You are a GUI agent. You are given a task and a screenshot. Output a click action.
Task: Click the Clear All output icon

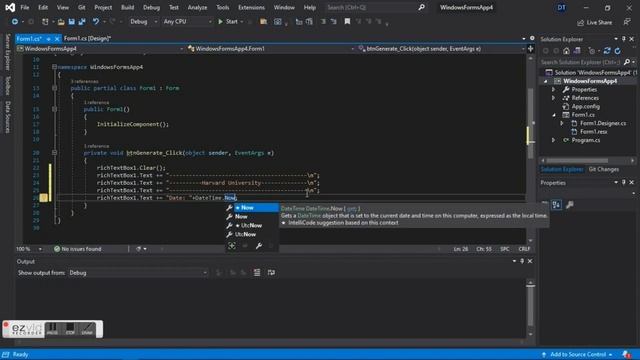point(257,272)
